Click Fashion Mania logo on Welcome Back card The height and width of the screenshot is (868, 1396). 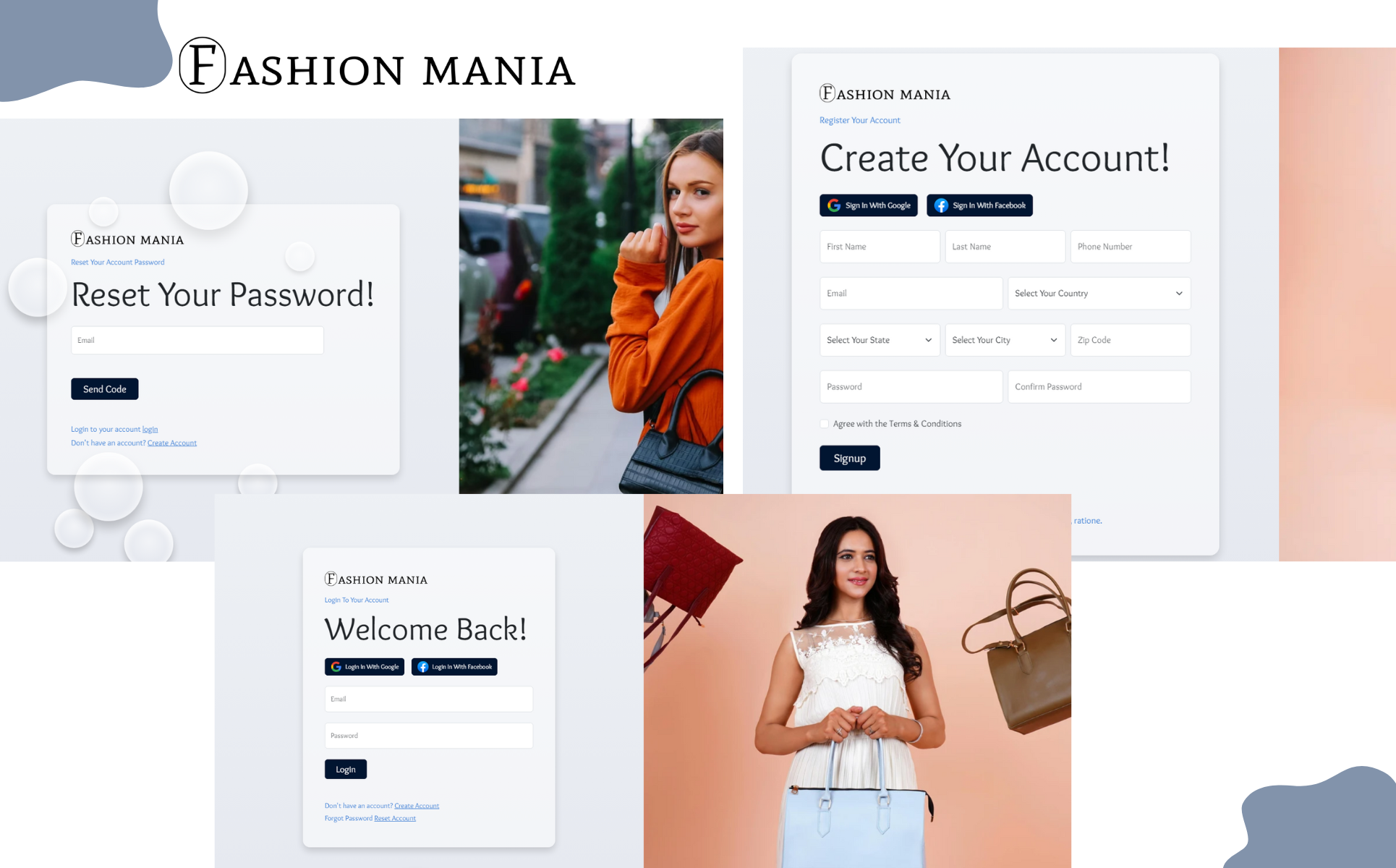[x=376, y=579]
